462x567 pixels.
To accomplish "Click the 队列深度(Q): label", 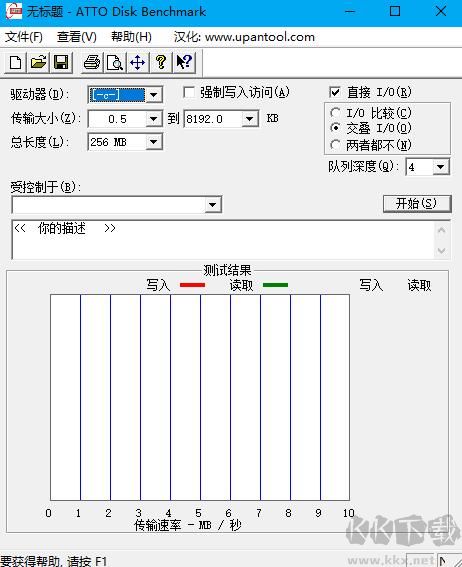I will 364,166.
